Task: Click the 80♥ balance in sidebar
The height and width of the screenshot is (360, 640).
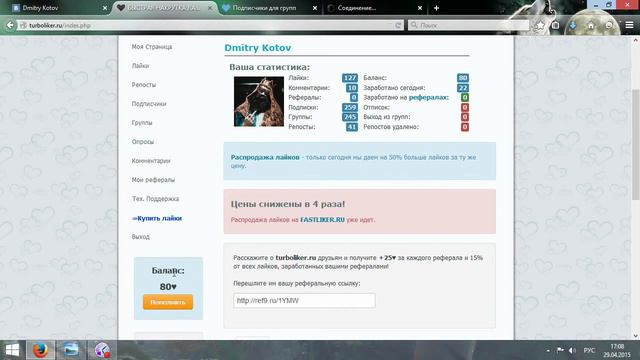Action: click(x=168, y=287)
